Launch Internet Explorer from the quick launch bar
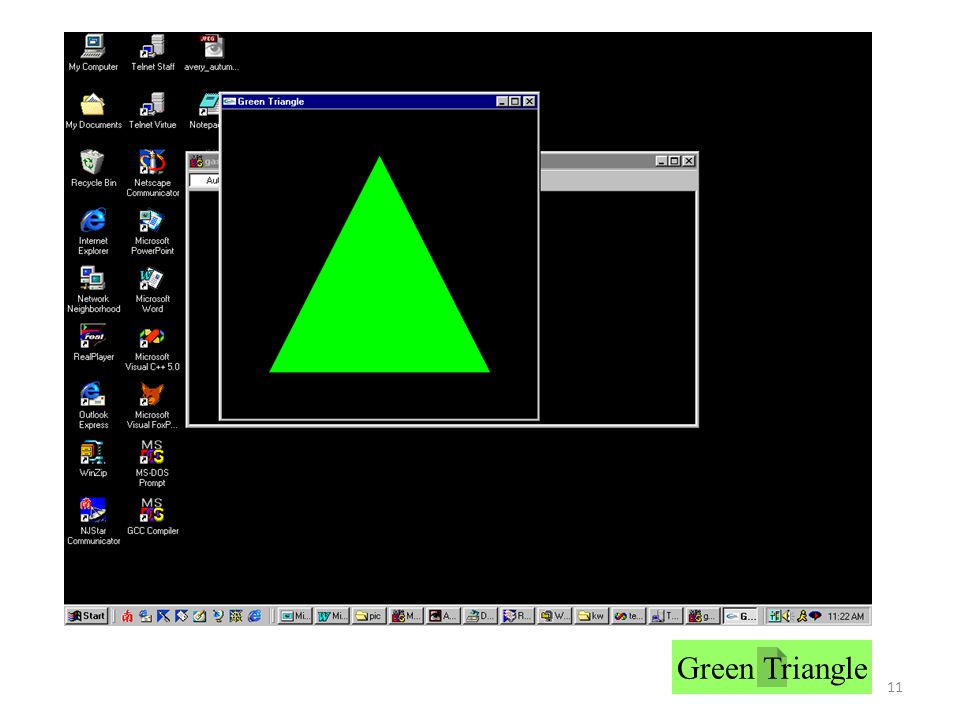The height and width of the screenshot is (720, 960). [254, 616]
